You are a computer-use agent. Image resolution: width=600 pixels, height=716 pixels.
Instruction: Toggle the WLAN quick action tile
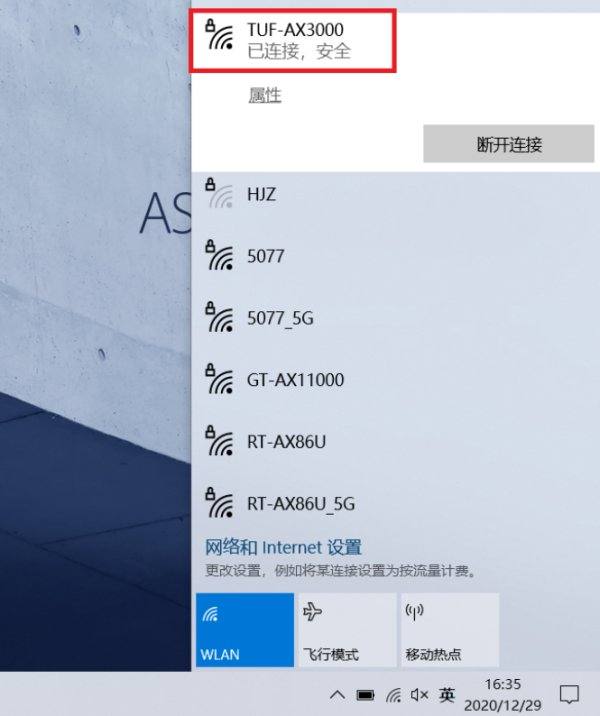point(245,630)
